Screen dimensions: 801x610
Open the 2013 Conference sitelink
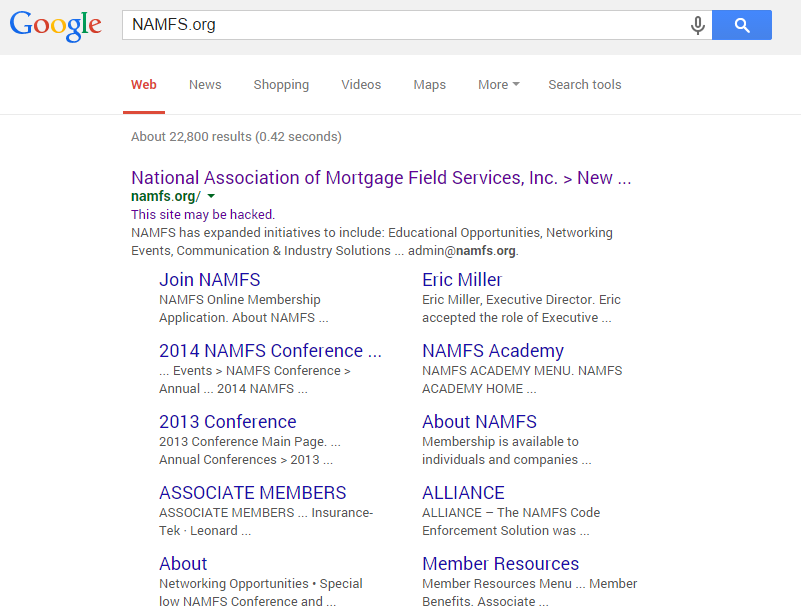(227, 422)
